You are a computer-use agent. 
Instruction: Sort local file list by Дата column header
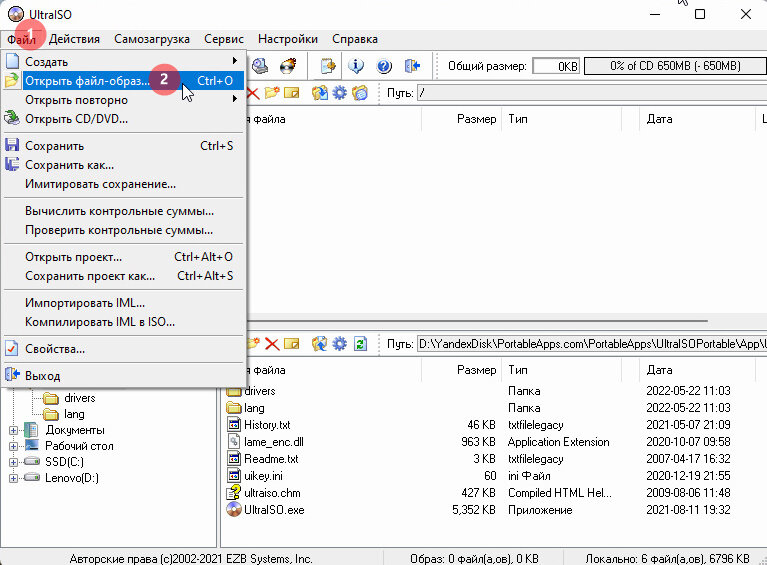(x=697, y=370)
